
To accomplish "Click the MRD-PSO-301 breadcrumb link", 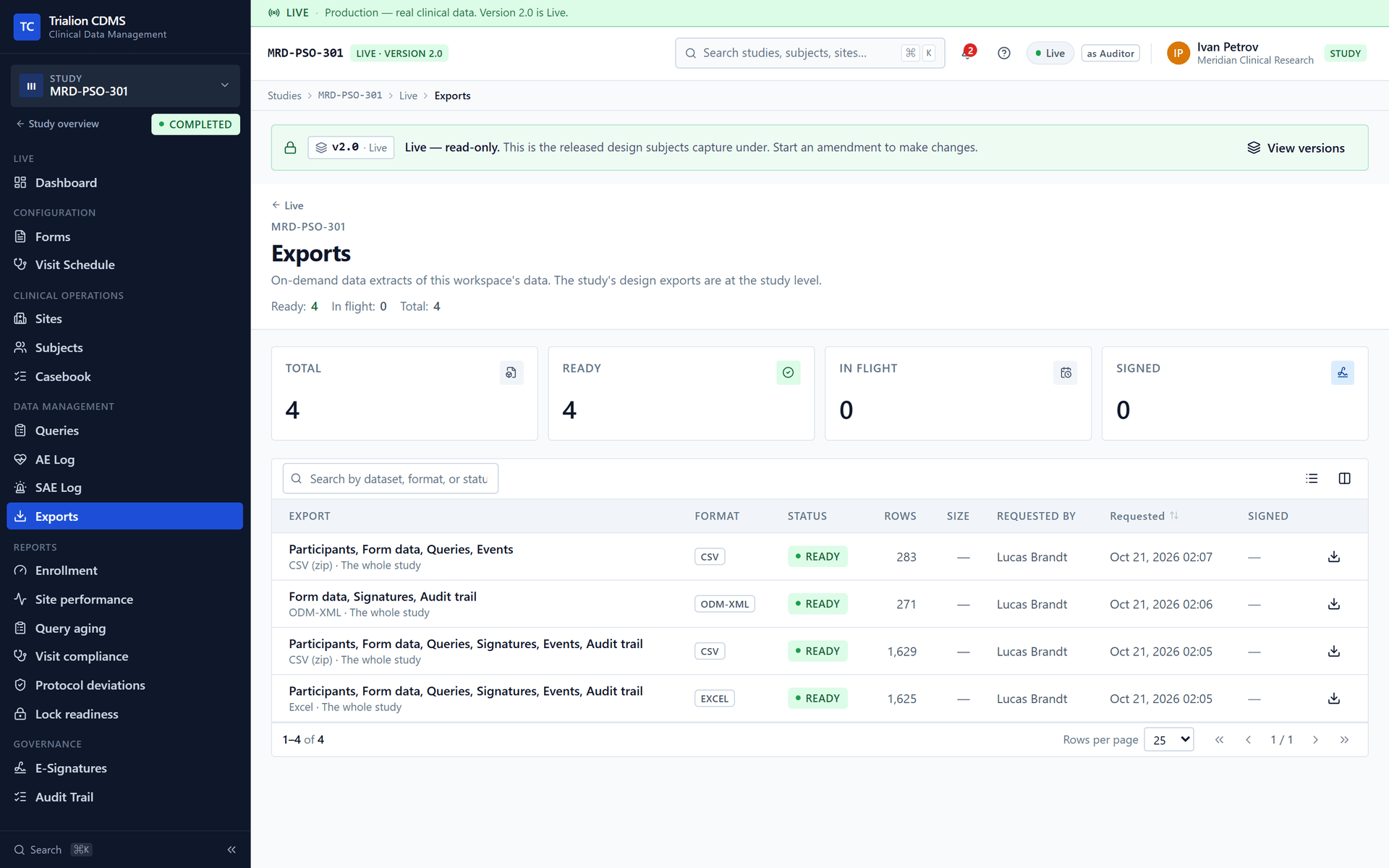I will point(350,95).
